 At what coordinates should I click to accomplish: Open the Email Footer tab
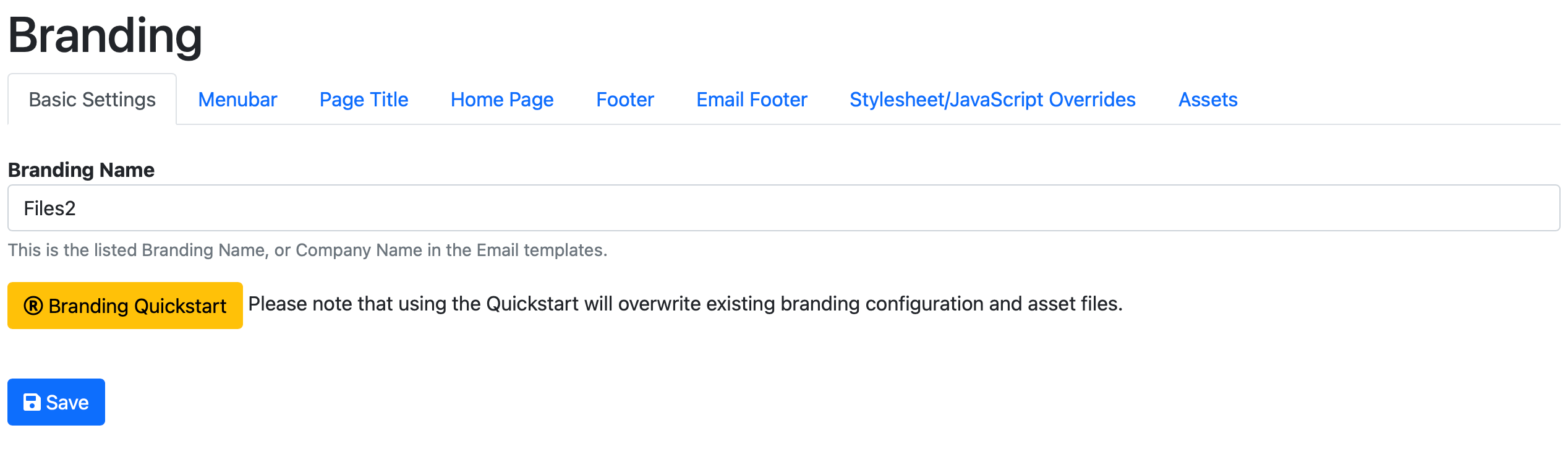751,100
